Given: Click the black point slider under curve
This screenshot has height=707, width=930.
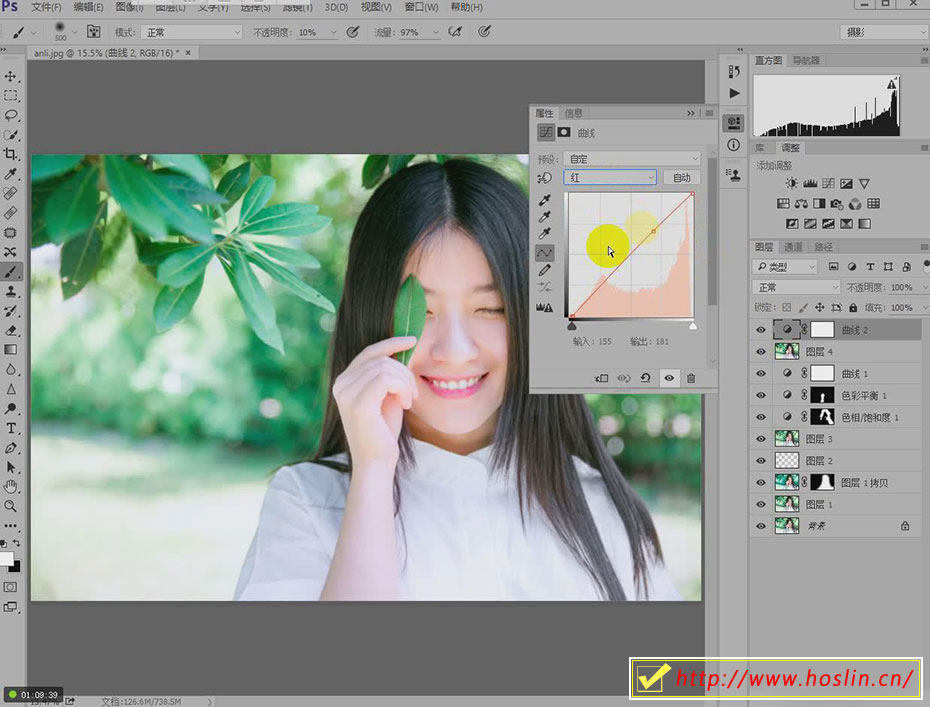Looking at the screenshot, I should pos(572,326).
